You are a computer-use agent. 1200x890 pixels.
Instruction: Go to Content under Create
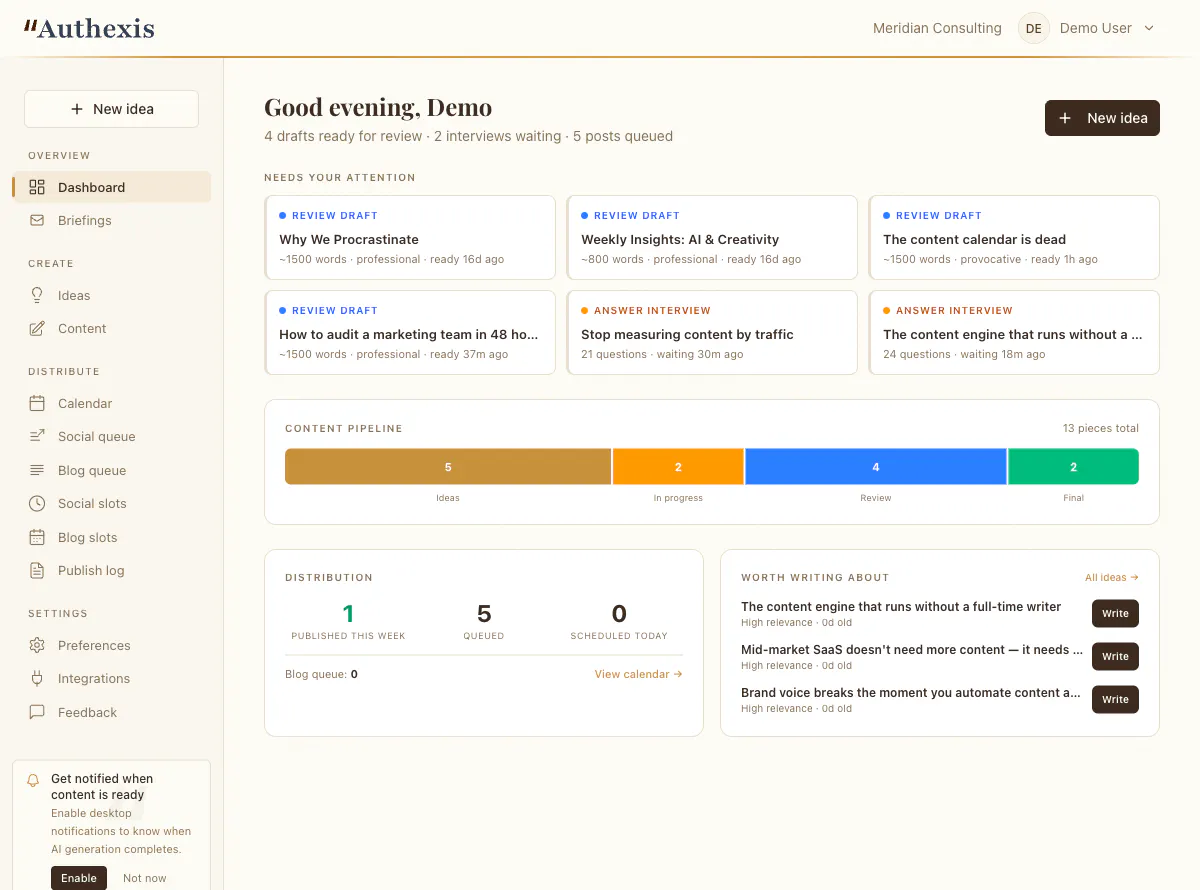pos(112,328)
